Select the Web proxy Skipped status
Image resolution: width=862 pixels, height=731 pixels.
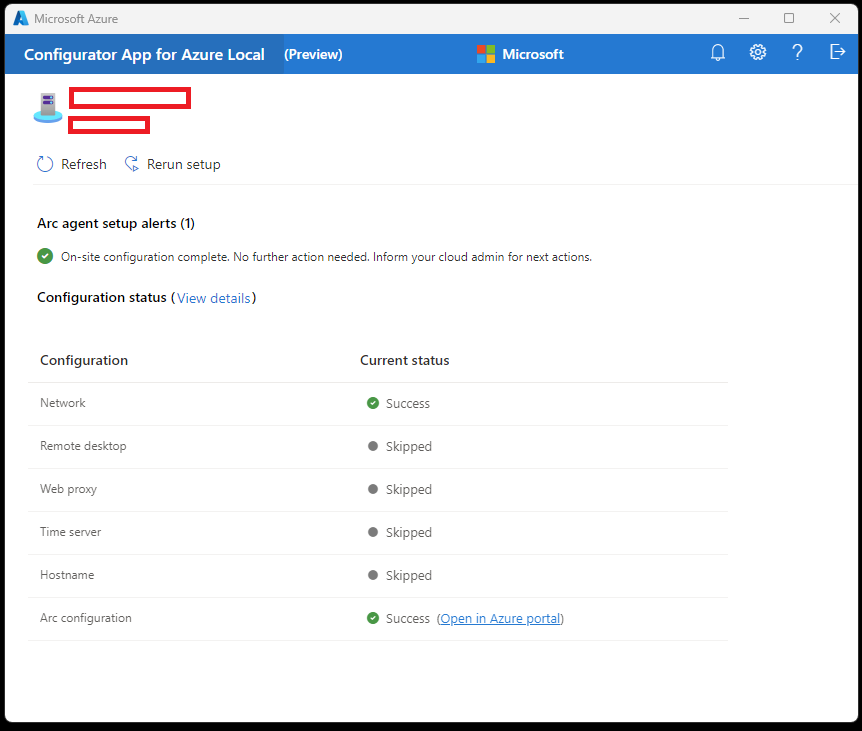click(408, 489)
